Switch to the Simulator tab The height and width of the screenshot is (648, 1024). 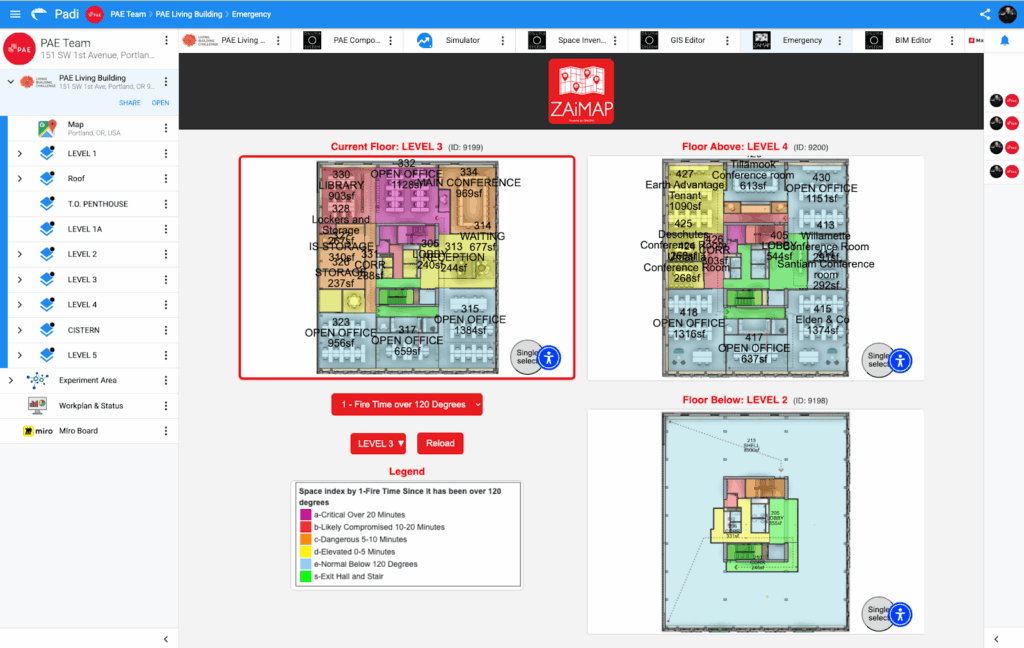pos(463,41)
